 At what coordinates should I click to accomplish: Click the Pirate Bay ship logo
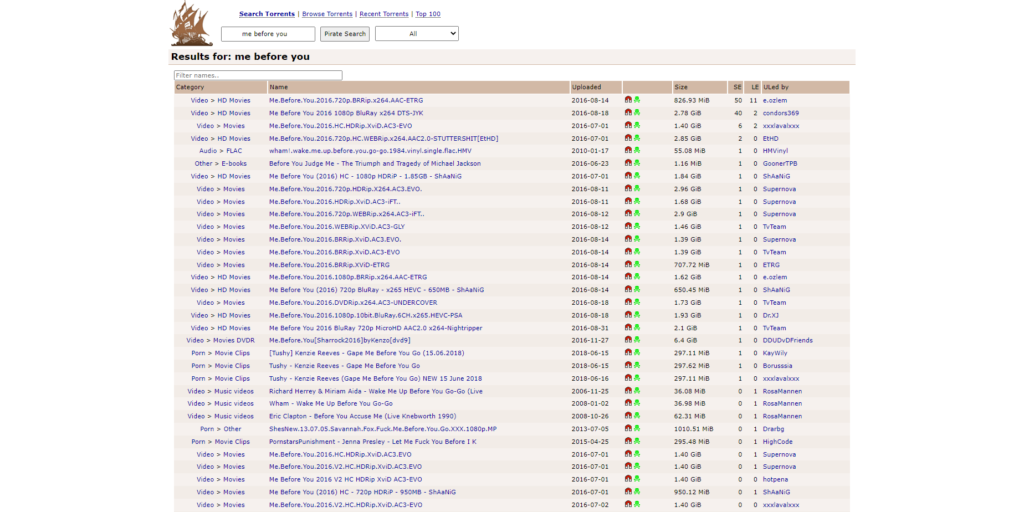point(191,24)
